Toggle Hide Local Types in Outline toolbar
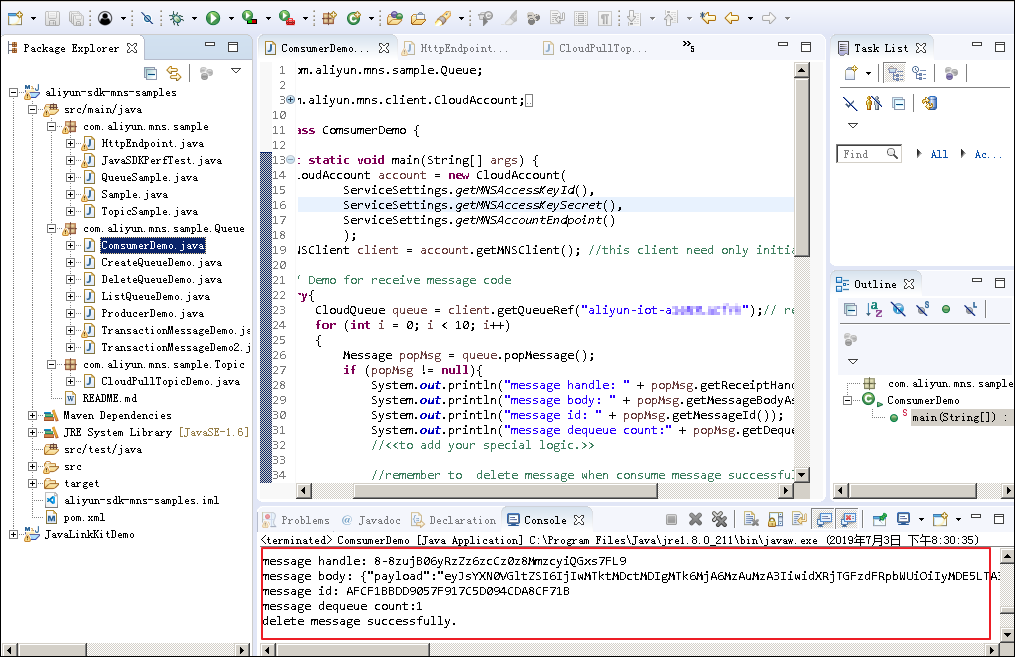Image resolution: width=1015 pixels, height=657 pixels. (970, 309)
